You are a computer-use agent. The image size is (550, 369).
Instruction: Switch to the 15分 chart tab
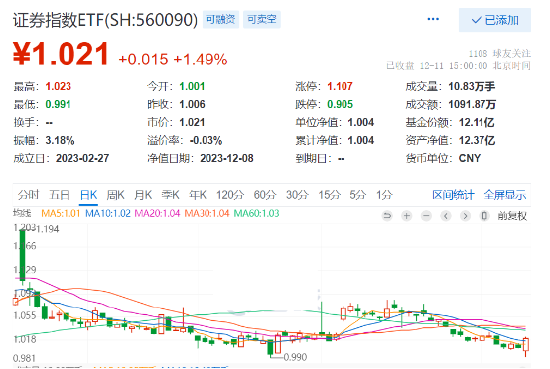point(329,195)
